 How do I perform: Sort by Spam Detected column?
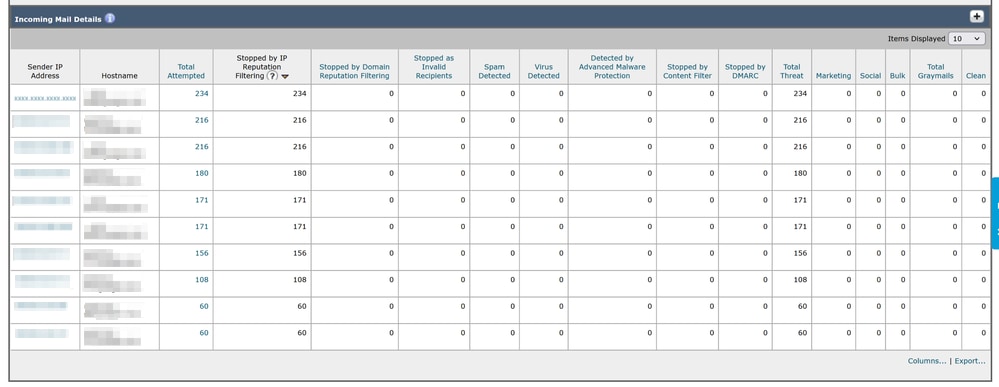click(494, 71)
